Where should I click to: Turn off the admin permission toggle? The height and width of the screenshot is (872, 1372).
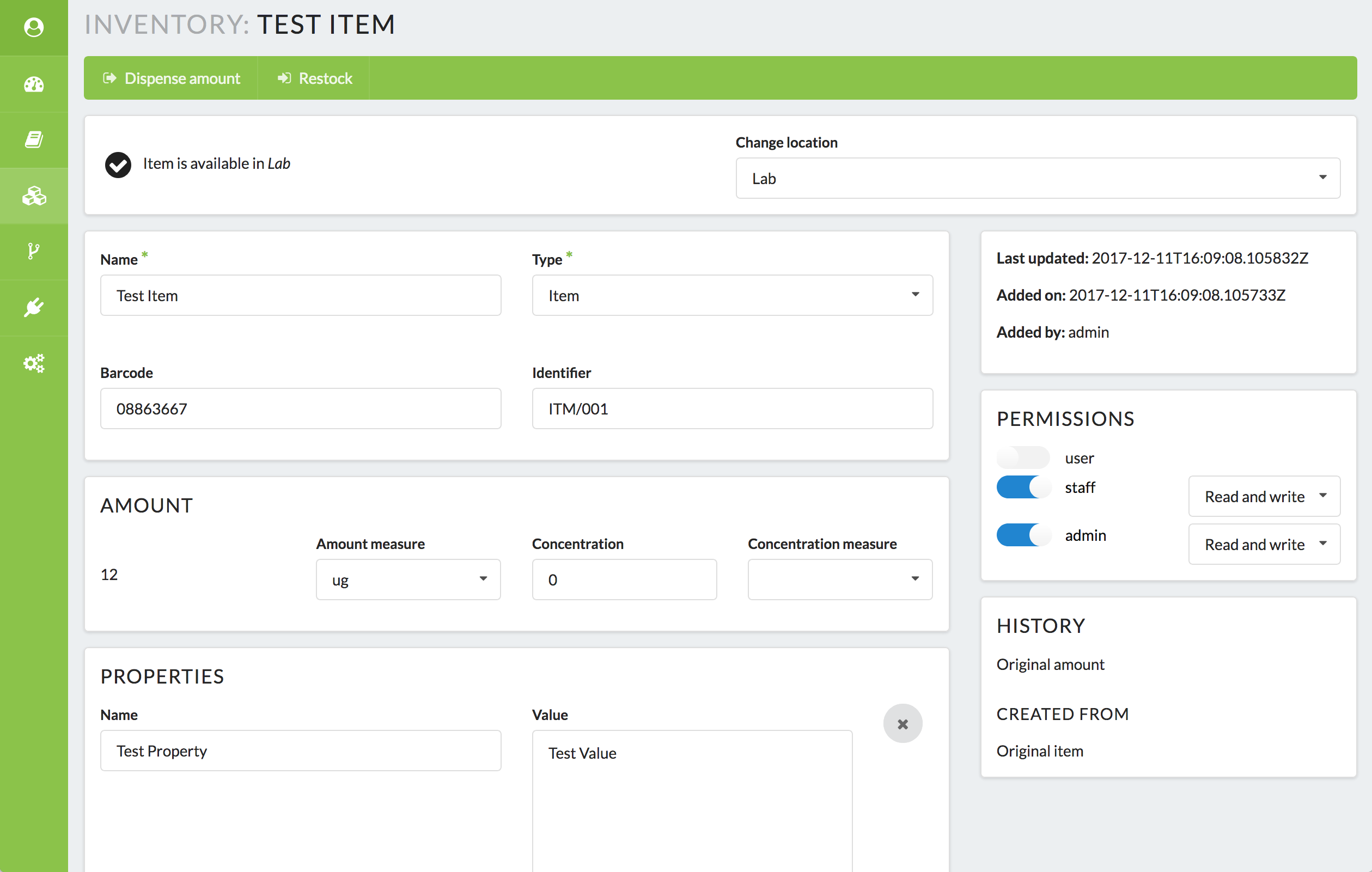(1023, 535)
